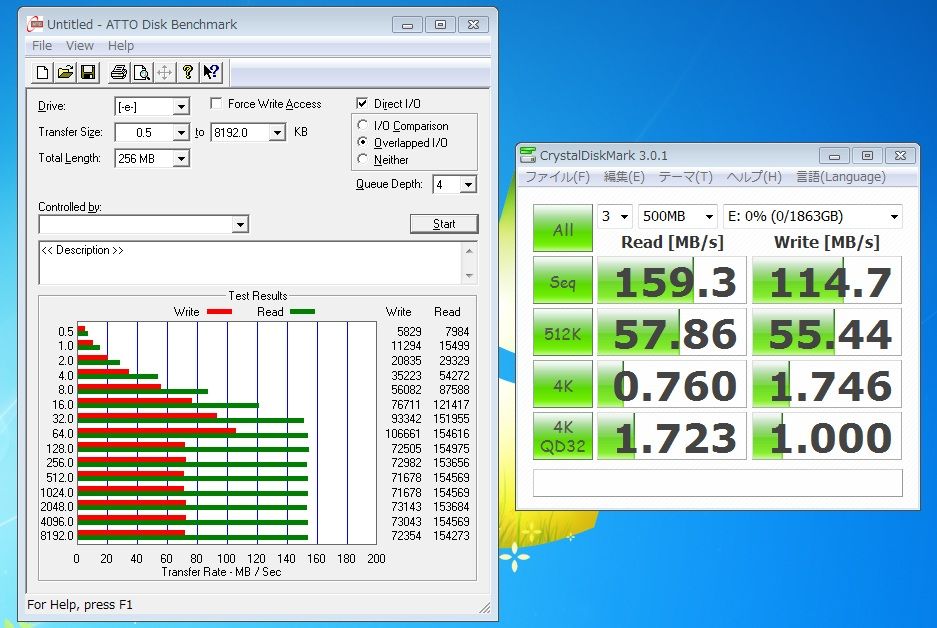This screenshot has height=628, width=937.
Task: Click the CrystalDiskMark title bar icon
Action: point(528,155)
